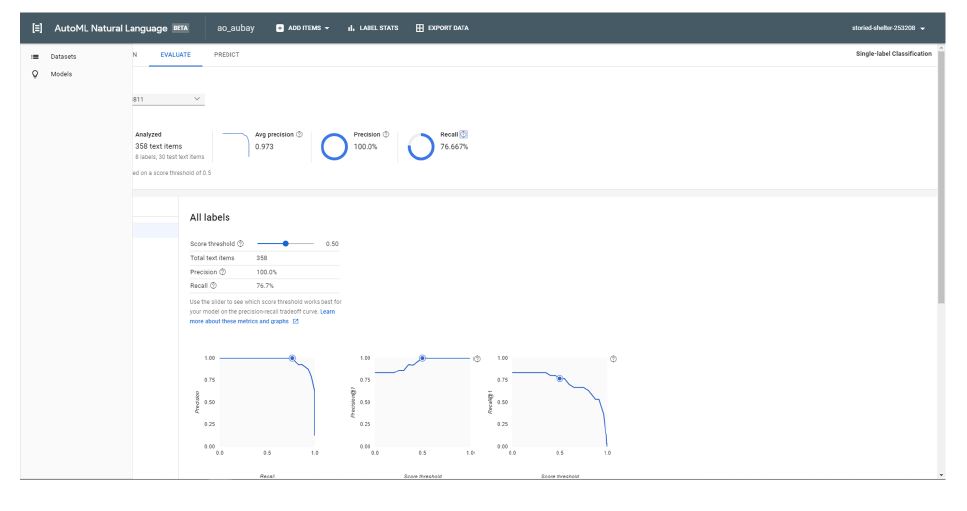Click the Score threshold slider handle
The image size is (967, 511).
click(x=286, y=243)
